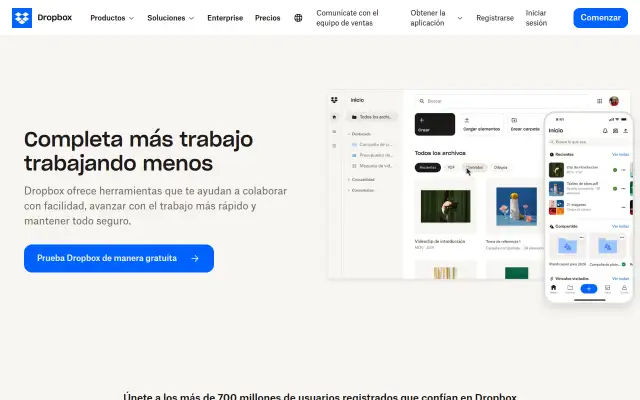Viewport: 640px width, 400px height.
Task: Click Cargar elementos in the mockup
Action: [481, 124]
